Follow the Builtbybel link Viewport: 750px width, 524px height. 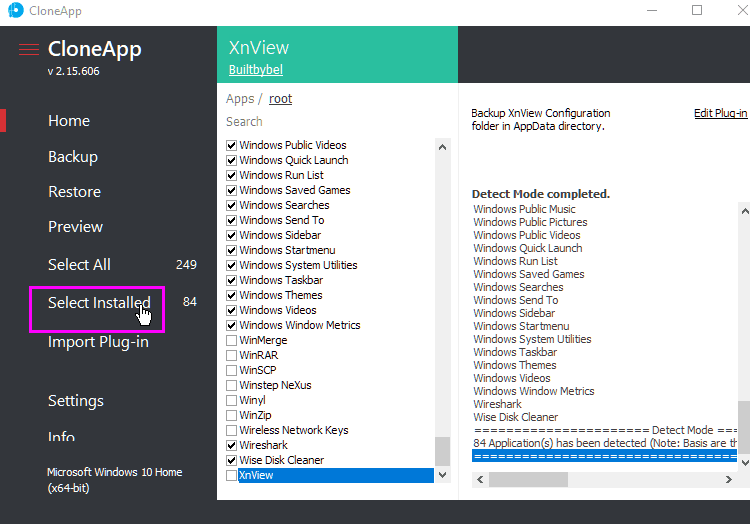tap(256, 70)
